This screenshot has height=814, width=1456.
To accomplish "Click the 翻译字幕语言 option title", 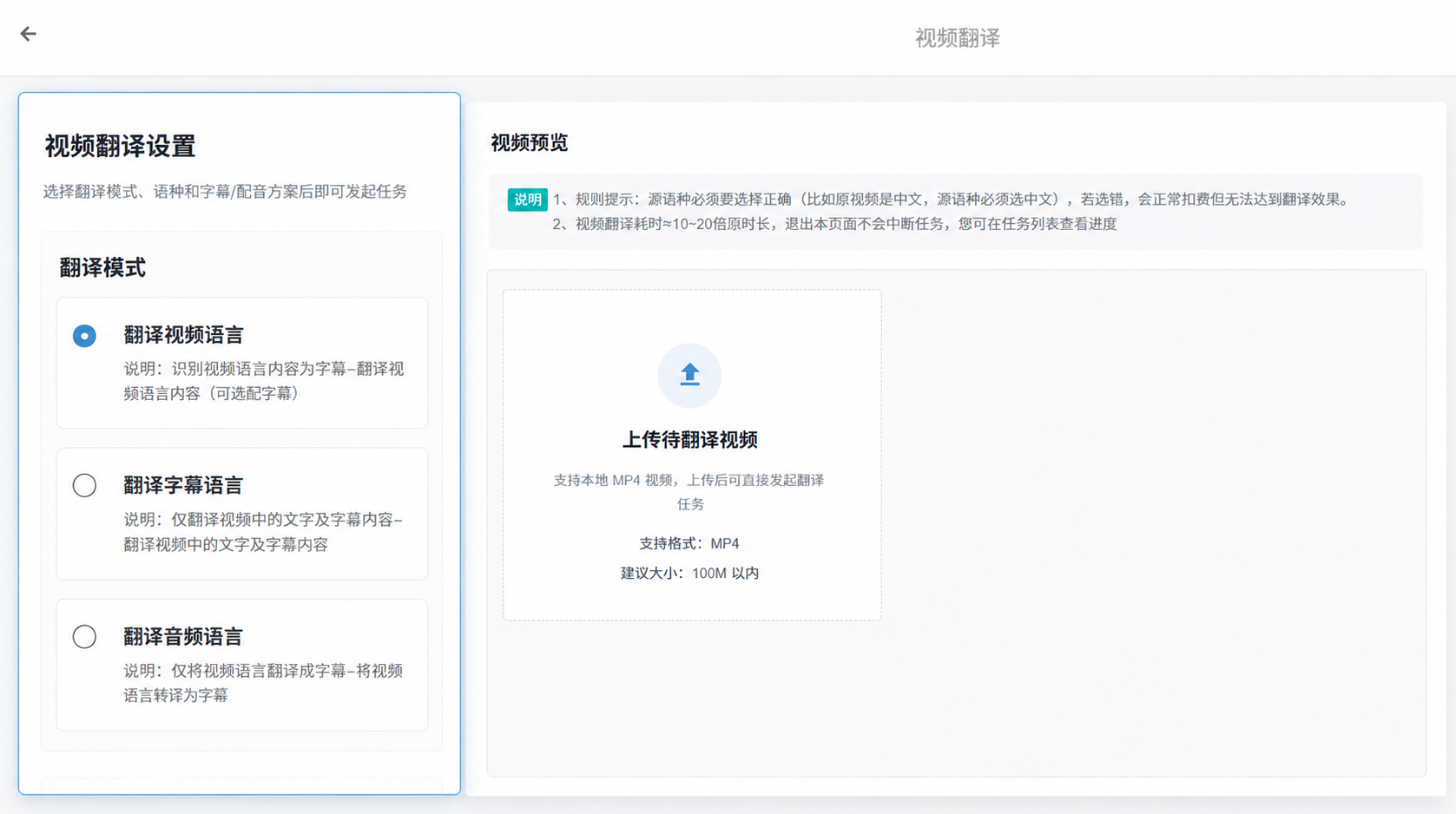I will click(x=183, y=485).
